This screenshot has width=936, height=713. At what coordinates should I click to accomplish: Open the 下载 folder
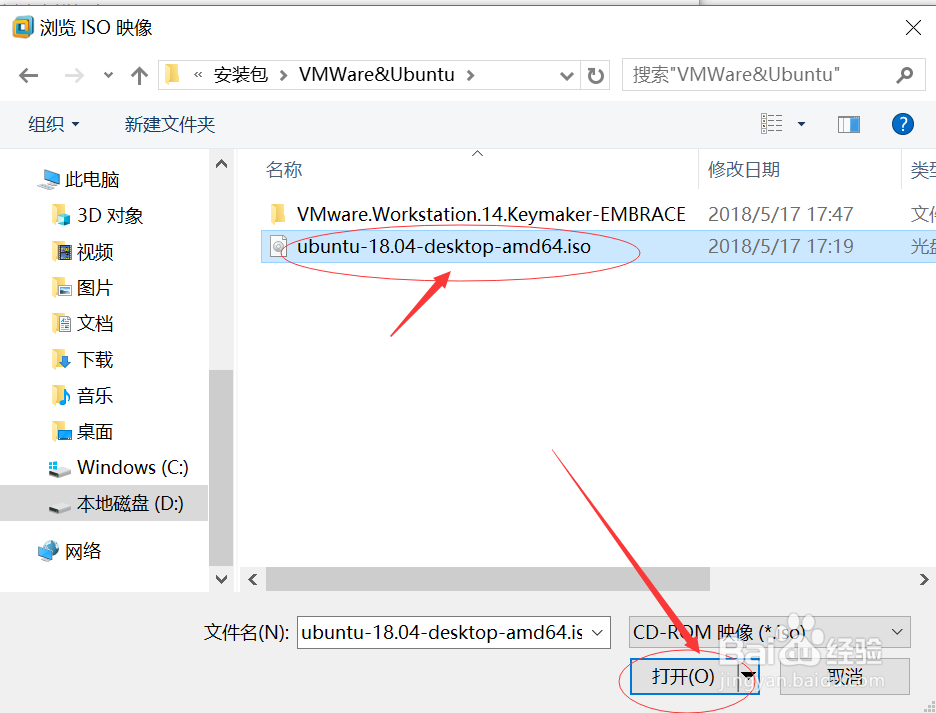(83, 359)
